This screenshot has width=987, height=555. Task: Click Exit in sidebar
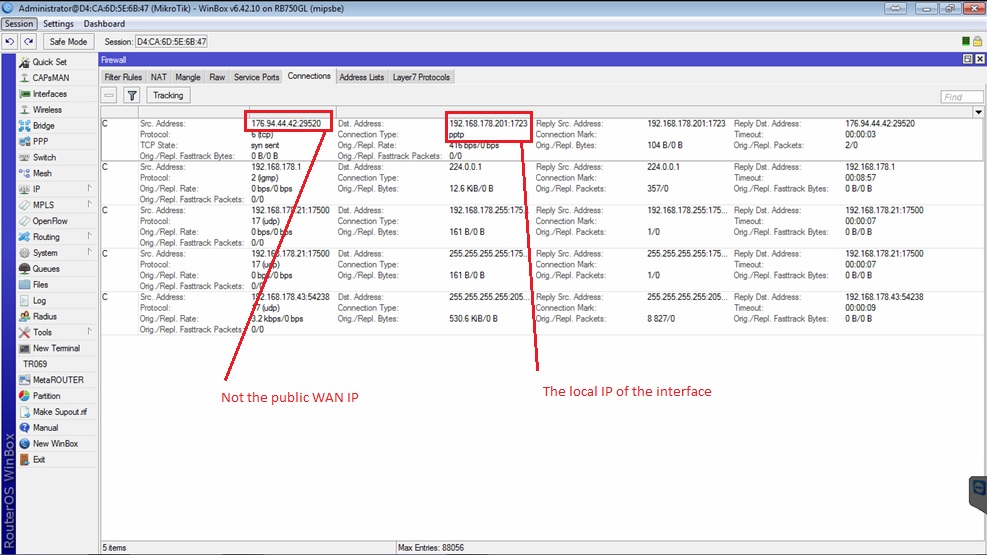(39, 459)
